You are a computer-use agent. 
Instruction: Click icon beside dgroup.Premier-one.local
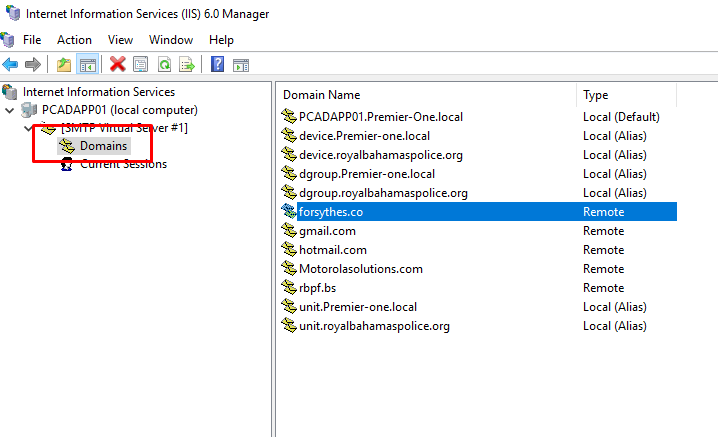[289, 174]
